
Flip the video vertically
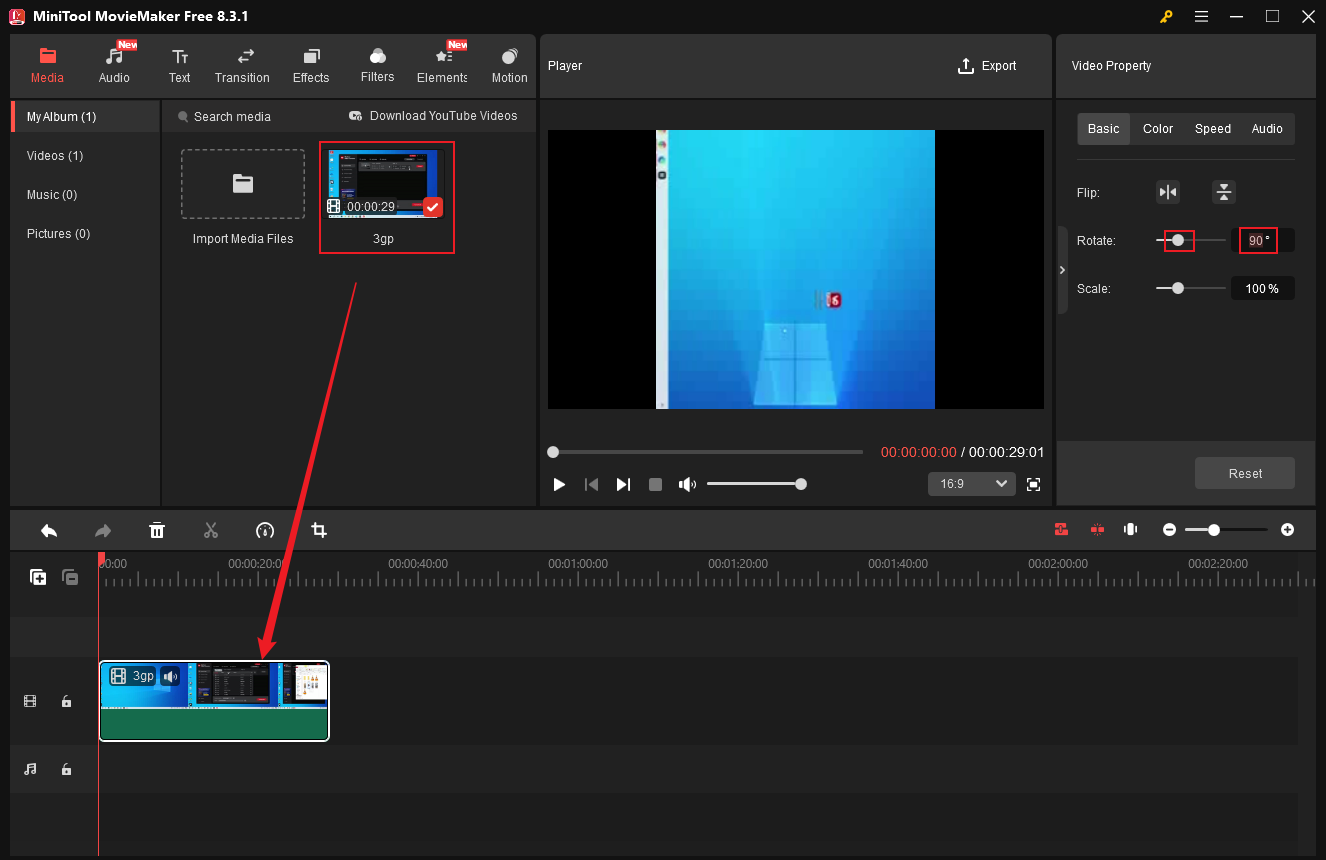(1223, 192)
